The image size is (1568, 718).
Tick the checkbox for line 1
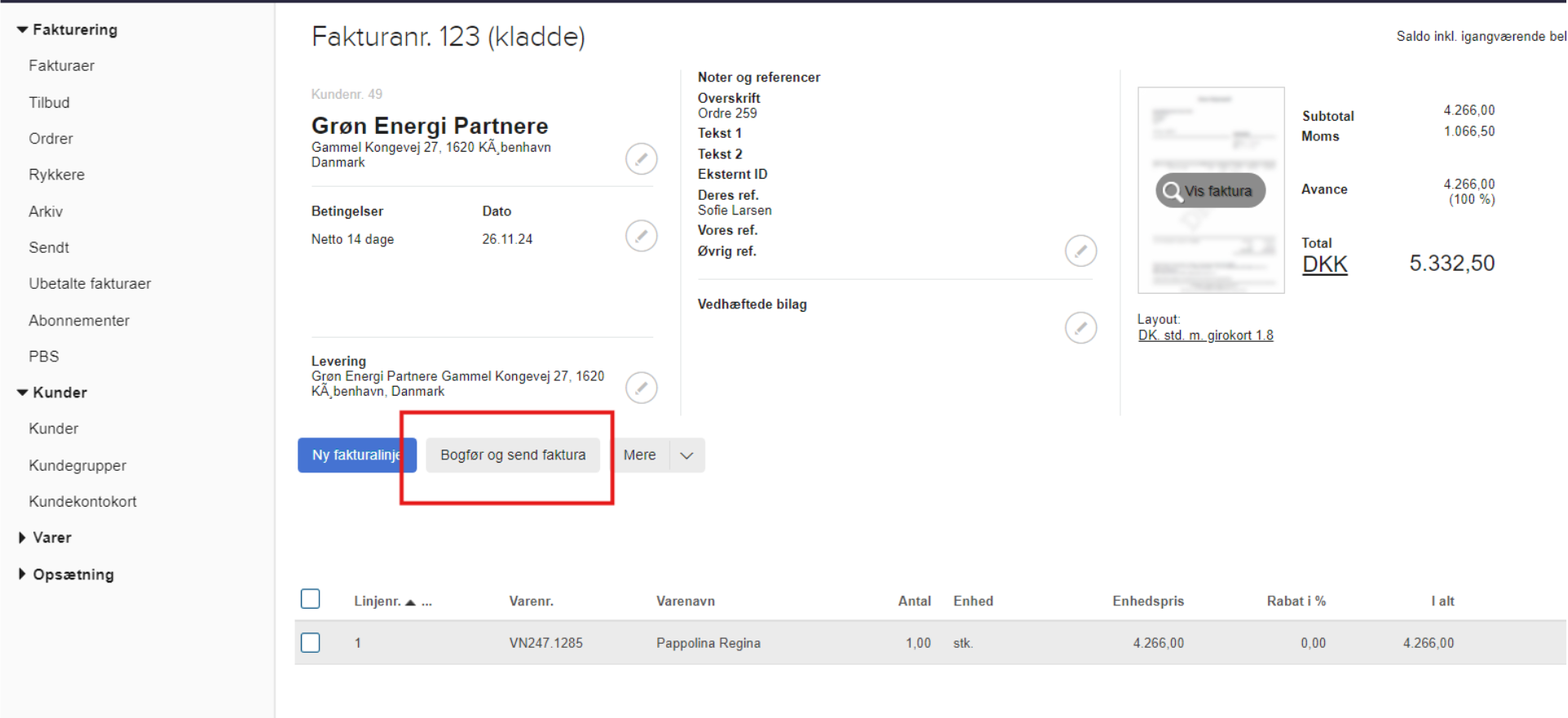pyautogui.click(x=311, y=643)
